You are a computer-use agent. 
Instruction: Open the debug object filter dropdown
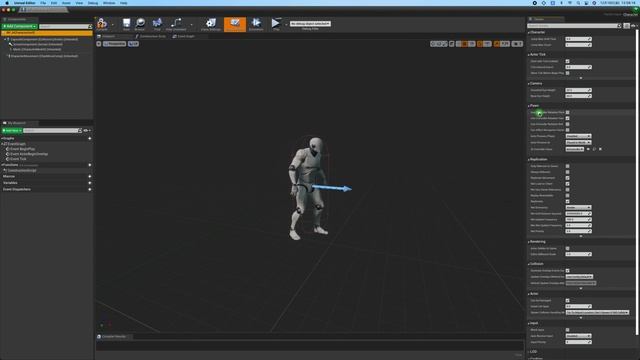(x=310, y=24)
